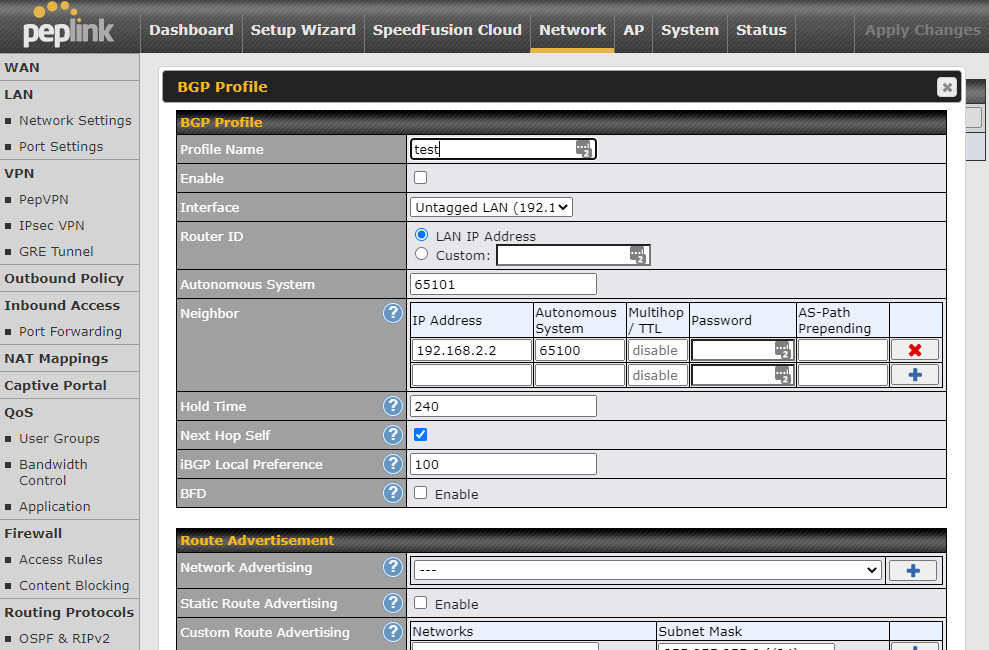Select the Custom Router ID radio button
Image resolution: width=989 pixels, height=650 pixels.
click(421, 254)
